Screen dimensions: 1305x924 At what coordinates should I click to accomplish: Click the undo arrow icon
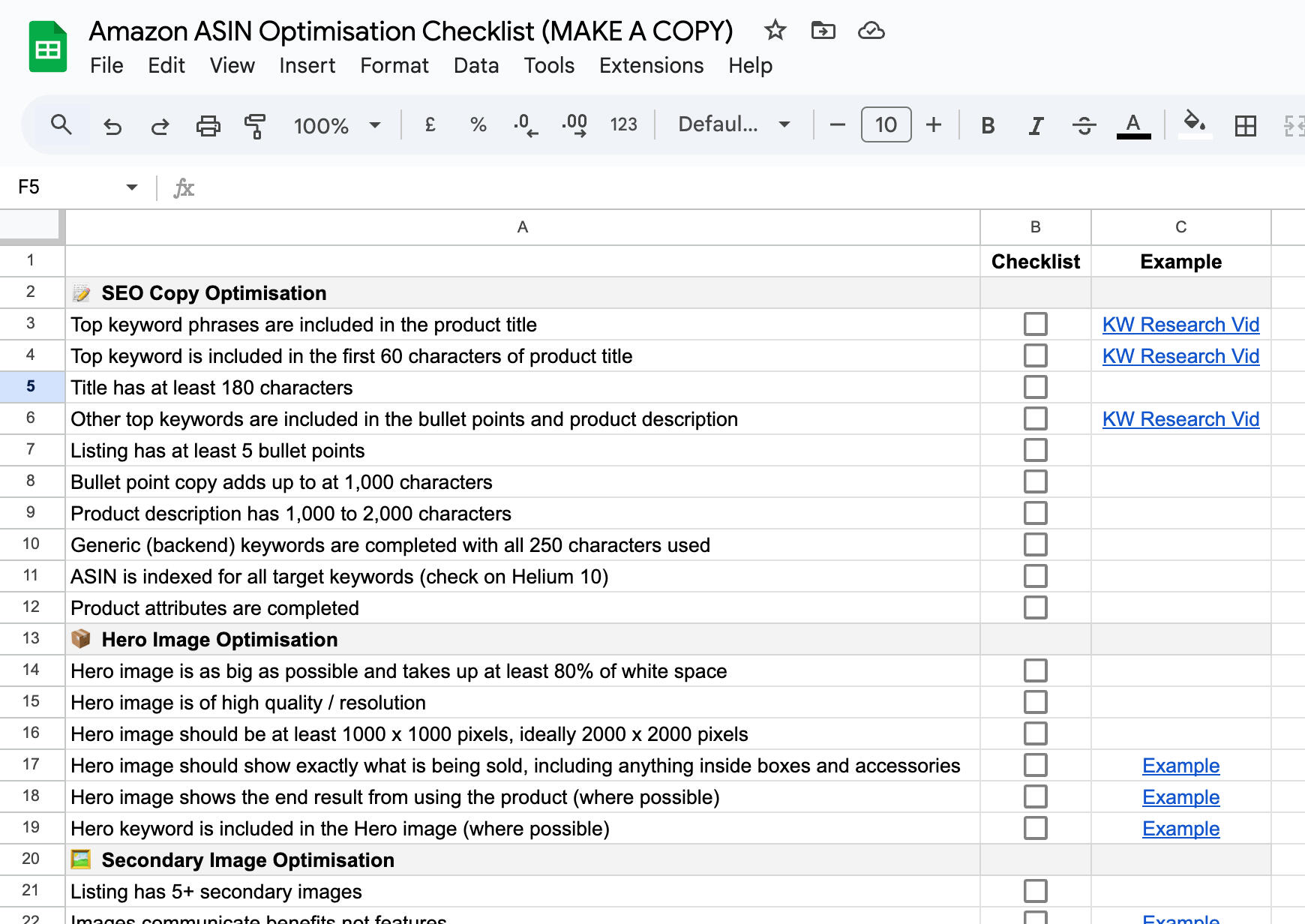click(112, 125)
